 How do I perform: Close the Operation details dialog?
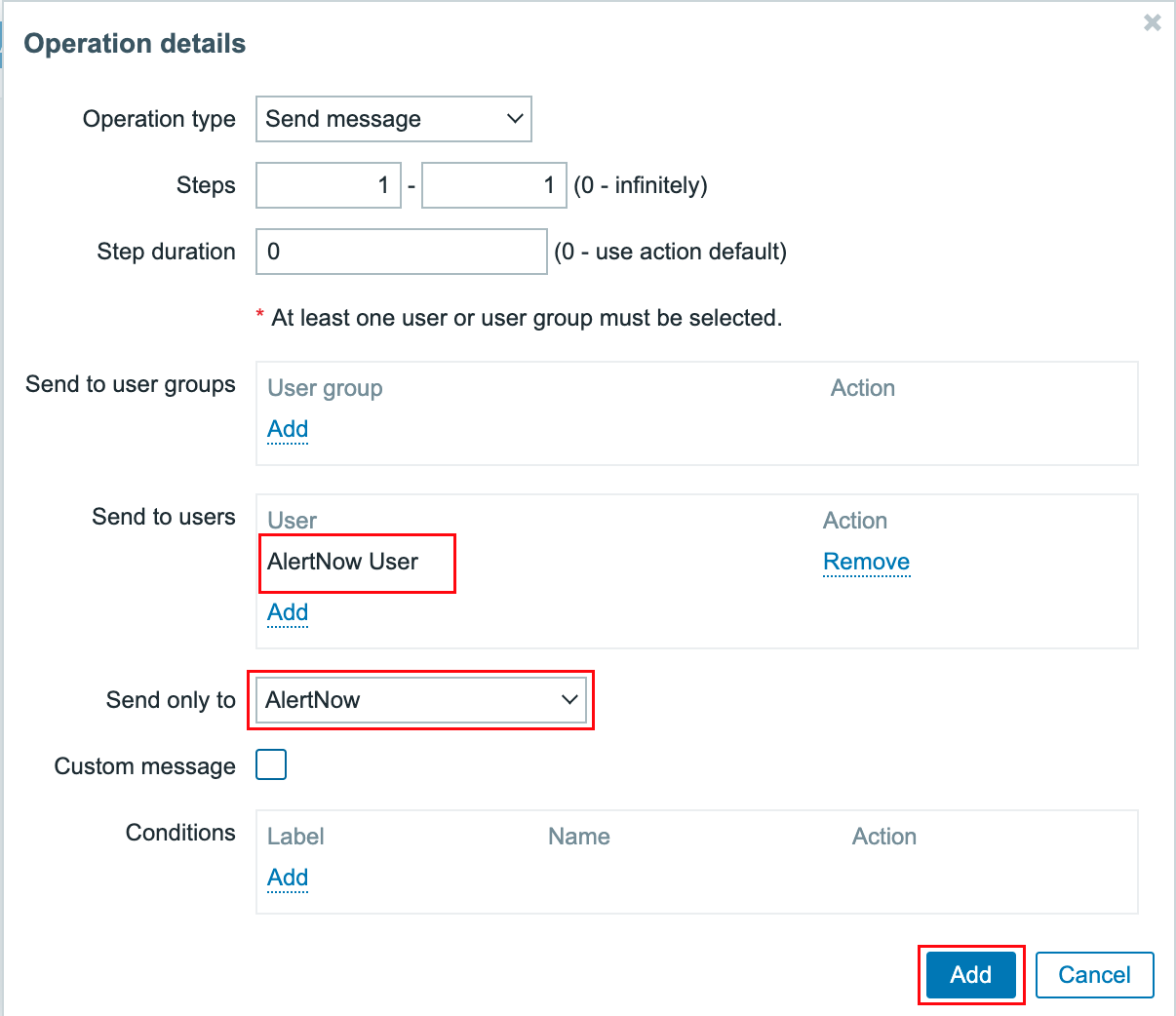pyautogui.click(x=1152, y=22)
